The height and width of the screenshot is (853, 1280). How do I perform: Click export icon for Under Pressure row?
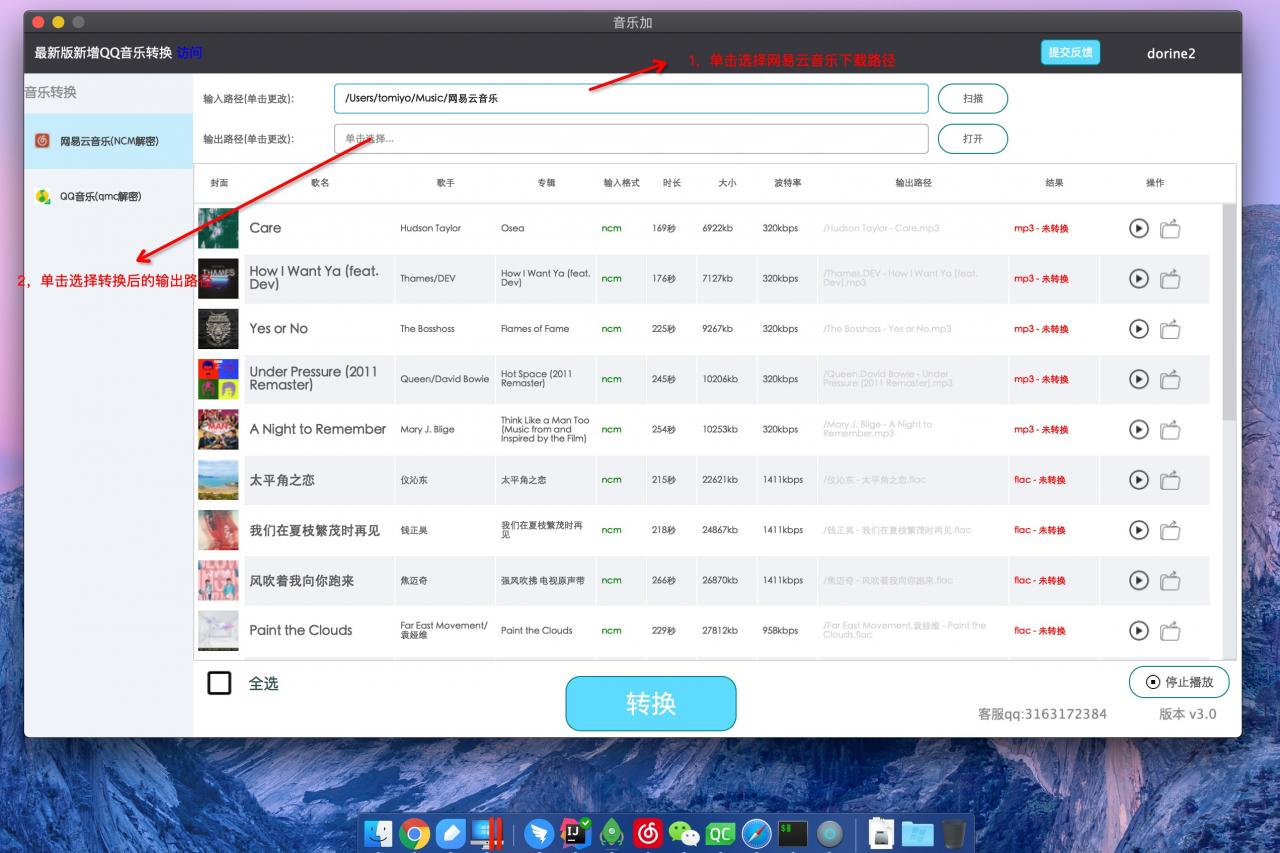click(x=1170, y=379)
